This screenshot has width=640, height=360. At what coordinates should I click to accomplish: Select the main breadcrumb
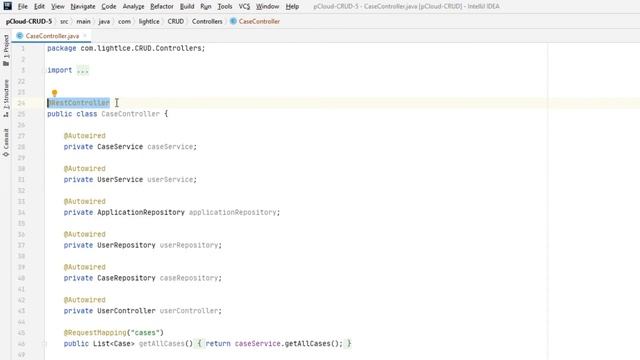coord(83,21)
